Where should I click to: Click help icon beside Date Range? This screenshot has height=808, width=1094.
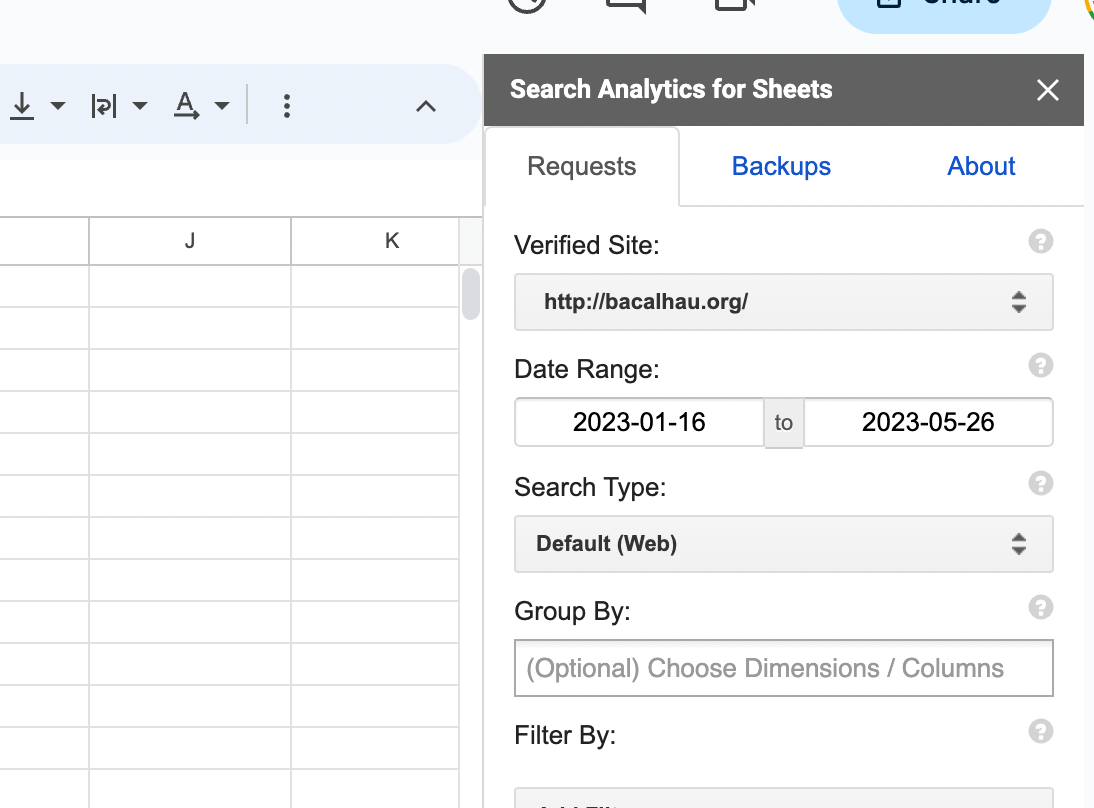point(1040,365)
